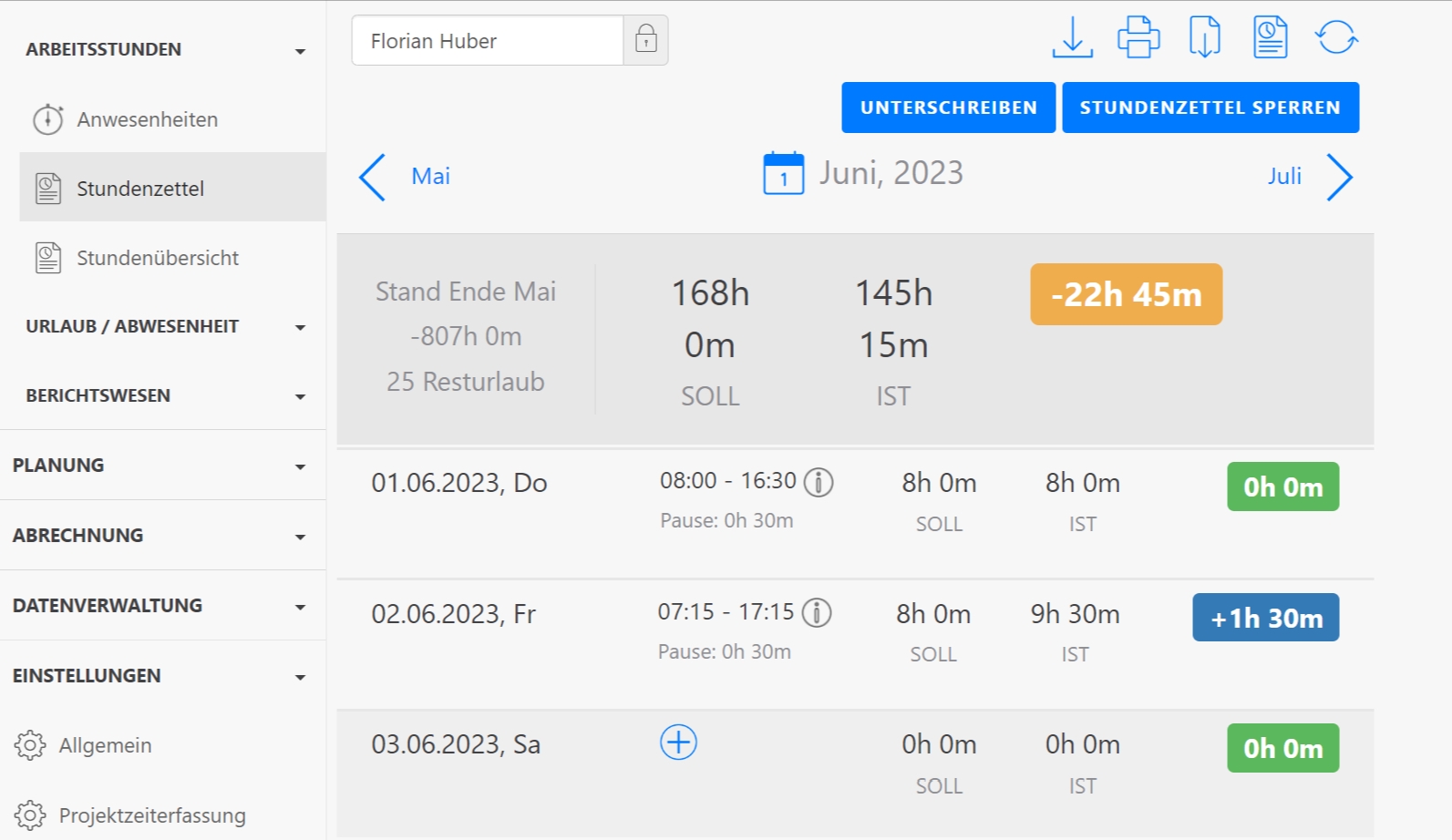This screenshot has width=1452, height=840.
Task: Expand the Abrechnung menu section
Action: 300,537
